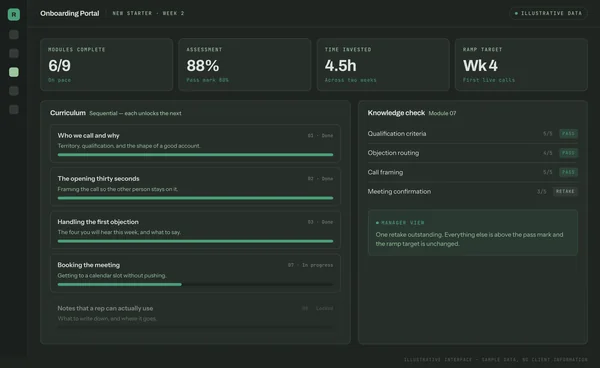This screenshot has height=368, width=600.
Task: Click the 'Module 07' label
Action: point(442,113)
